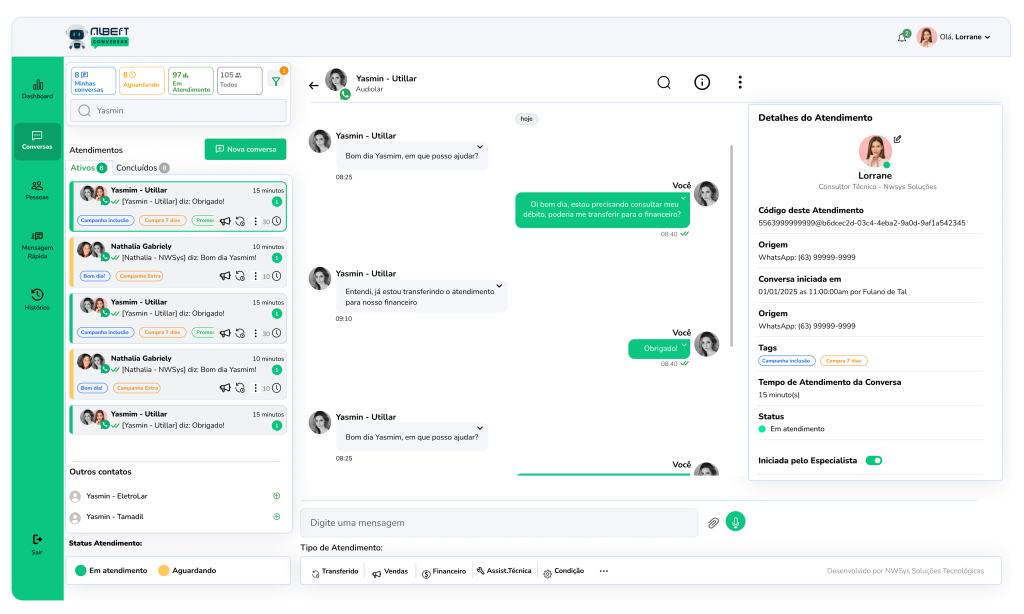Viewport: 1024px width, 614px height.
Task: Click the paperclip attachment icon
Action: point(713,522)
